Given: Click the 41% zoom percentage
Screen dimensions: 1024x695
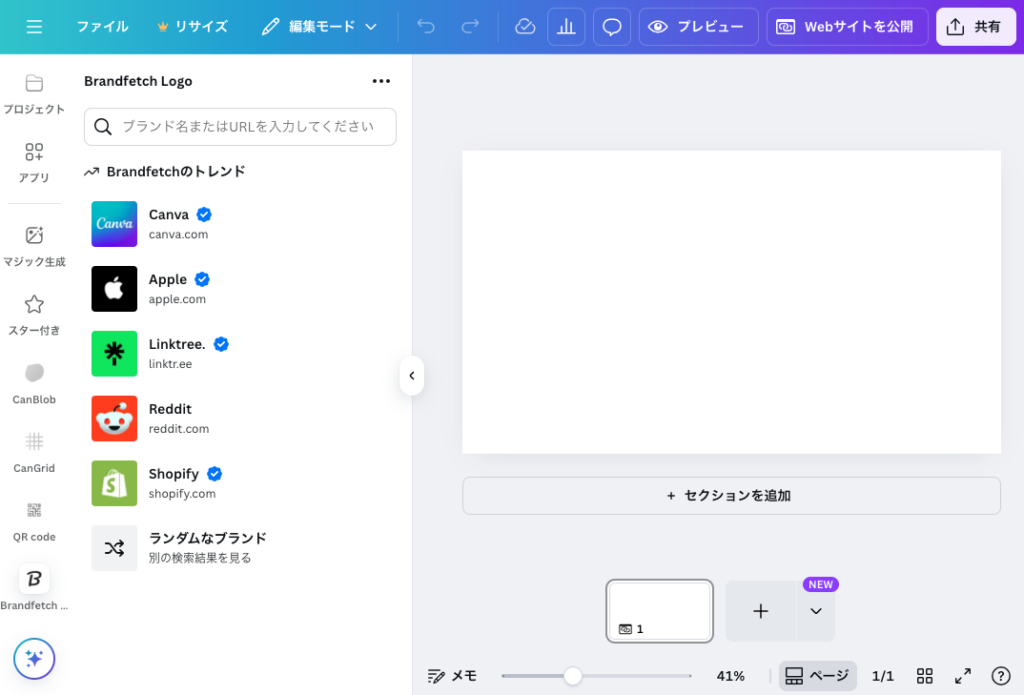Looking at the screenshot, I should [x=730, y=676].
